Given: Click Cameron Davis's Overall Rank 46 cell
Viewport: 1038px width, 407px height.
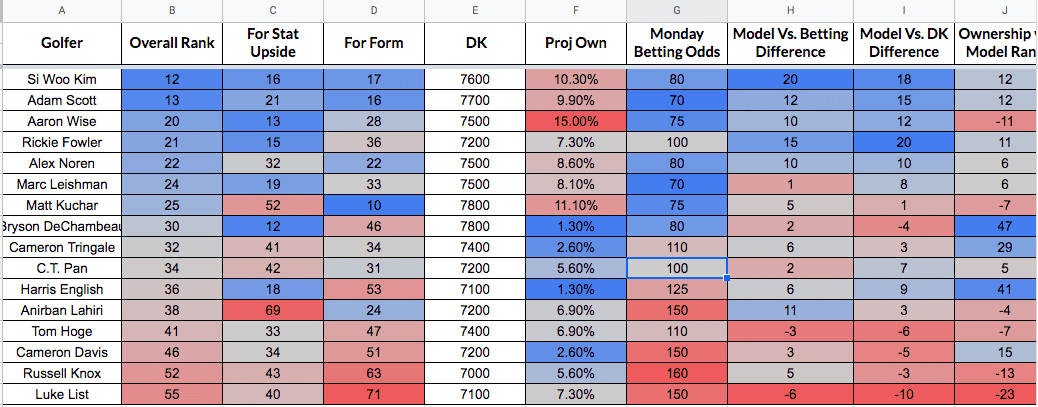Looking at the screenshot, I should [172, 352].
